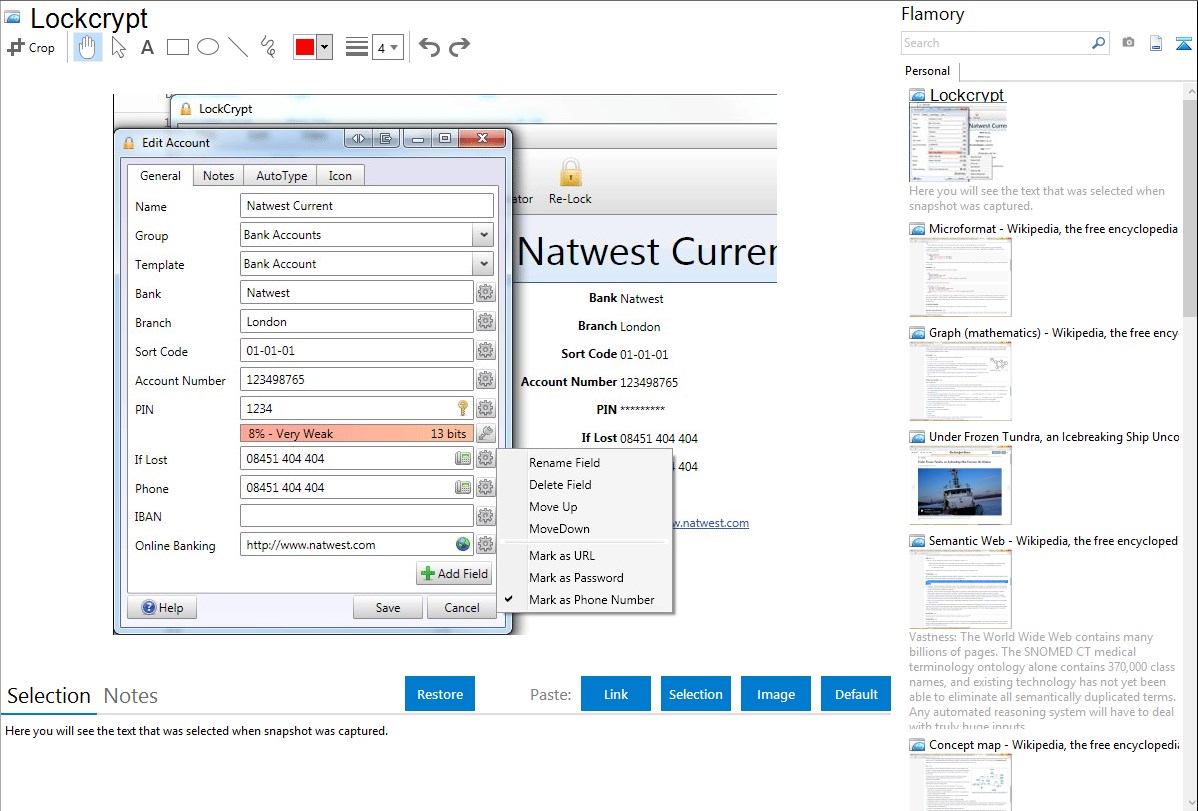Screen dimensions: 1198x811
Task: Activate the hand pan tool
Action: pyautogui.click(x=88, y=47)
